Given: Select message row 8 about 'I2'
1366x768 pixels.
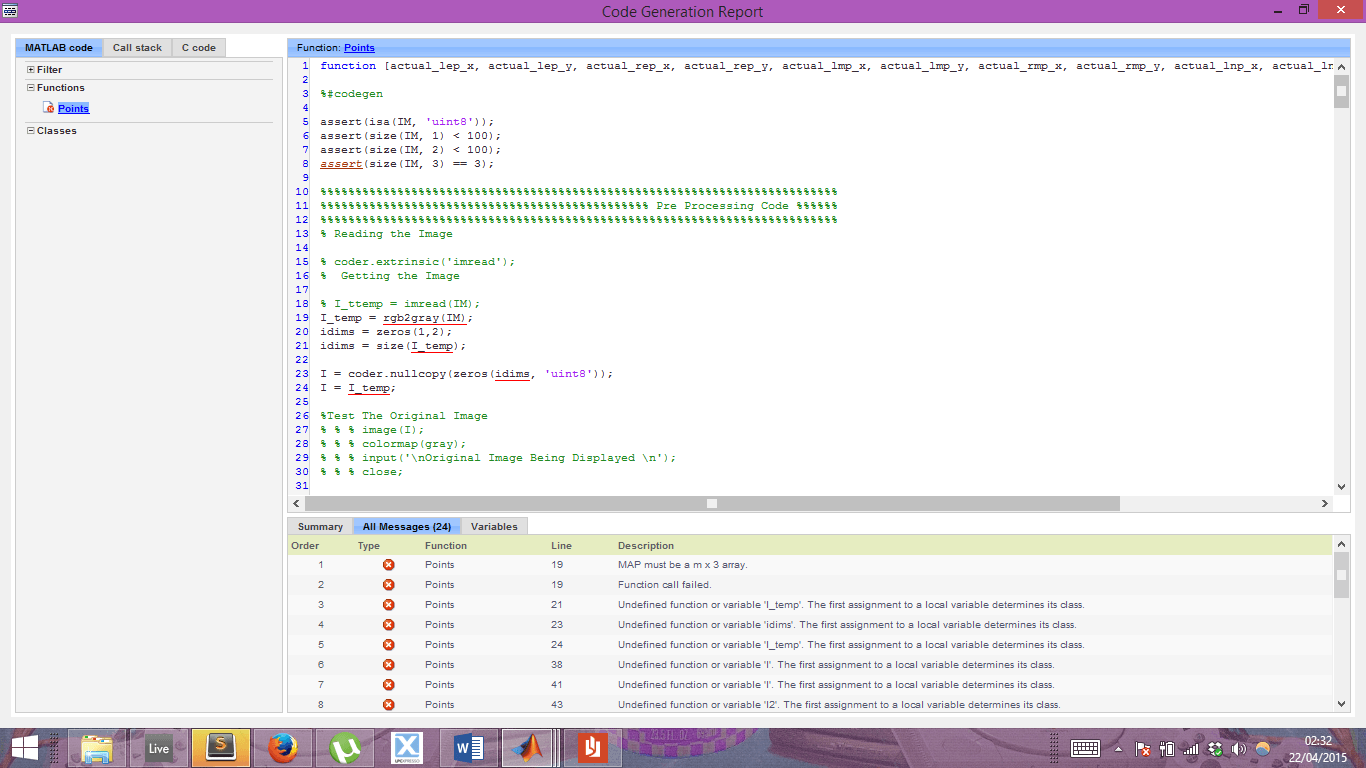Looking at the screenshot, I should (x=811, y=705).
